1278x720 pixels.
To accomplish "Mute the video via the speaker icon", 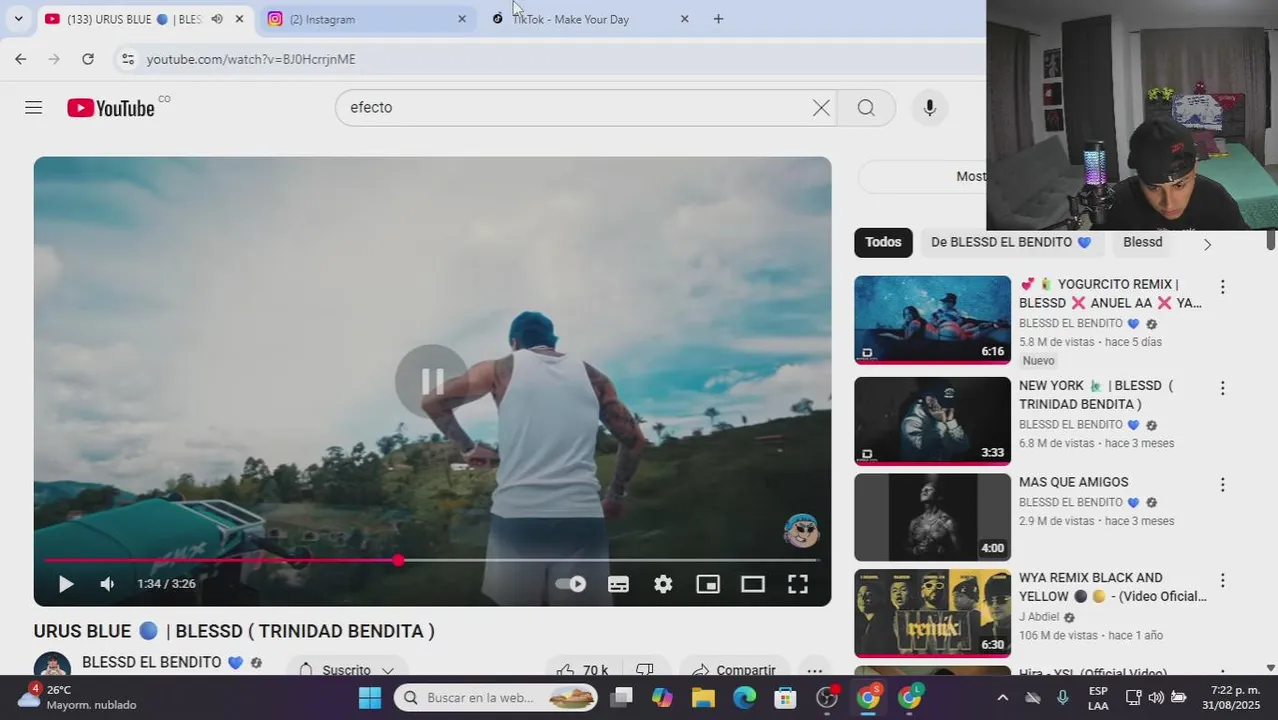I will tap(107, 584).
